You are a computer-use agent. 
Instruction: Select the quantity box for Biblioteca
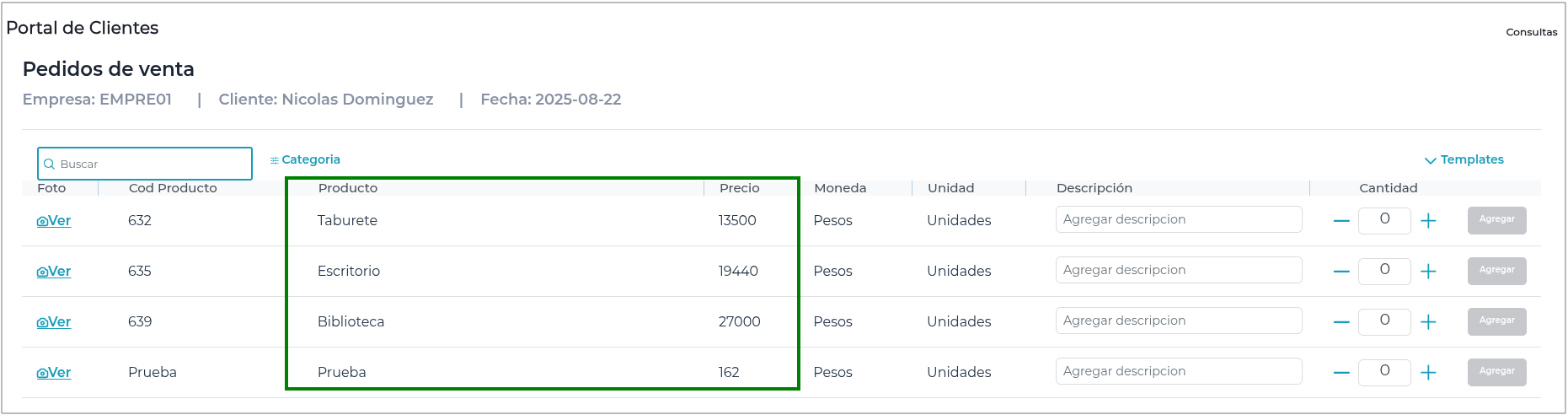1384,321
